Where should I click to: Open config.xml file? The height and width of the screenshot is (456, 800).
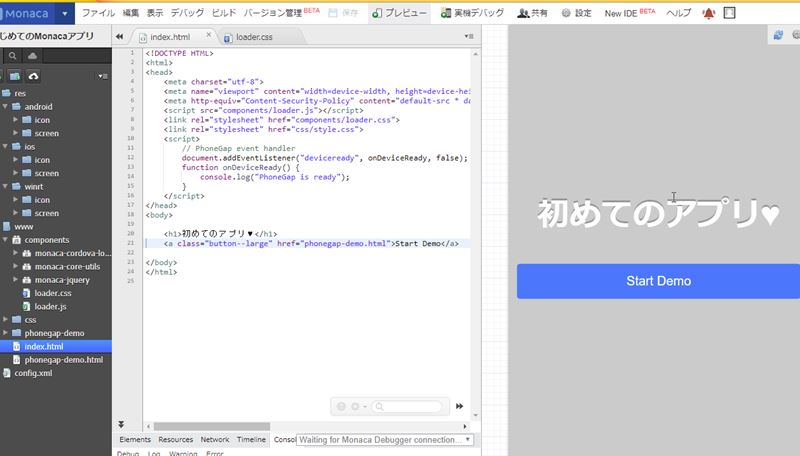click(33, 373)
